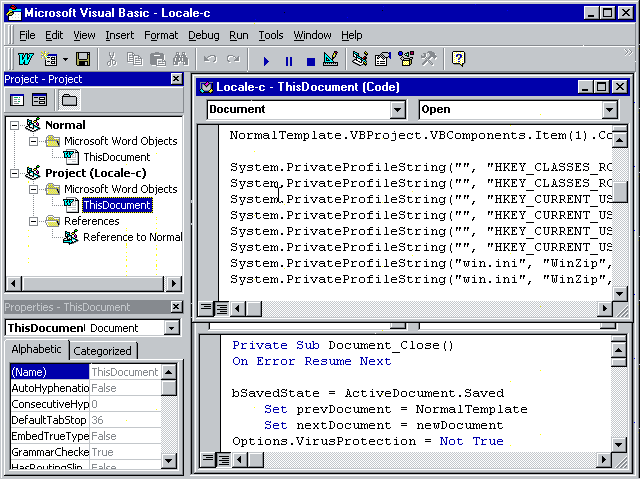The width and height of the screenshot is (640, 480).
Task: Collapse the Normal project node
Action: point(14,125)
